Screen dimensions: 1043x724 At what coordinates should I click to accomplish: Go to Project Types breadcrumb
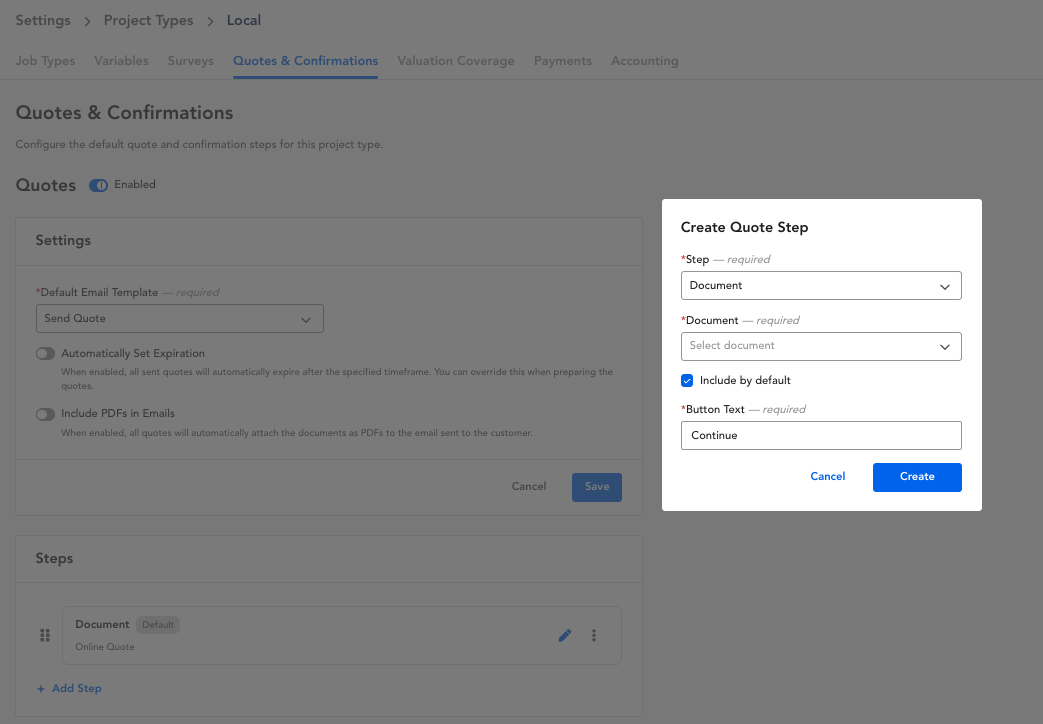coord(148,21)
